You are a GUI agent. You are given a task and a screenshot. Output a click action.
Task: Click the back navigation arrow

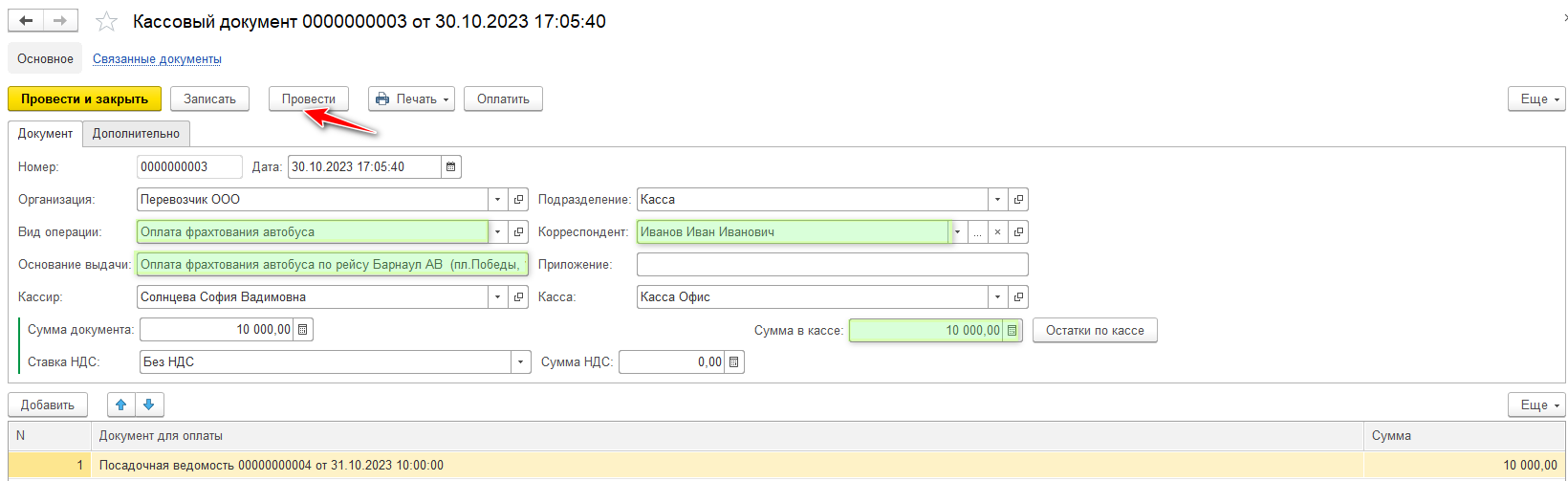pos(26,21)
